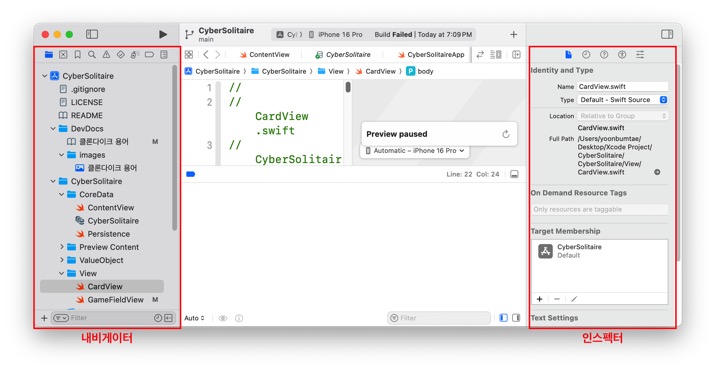This screenshot has height=371, width=716.
Task: Open the Source Control navigator icon
Action: [63, 54]
